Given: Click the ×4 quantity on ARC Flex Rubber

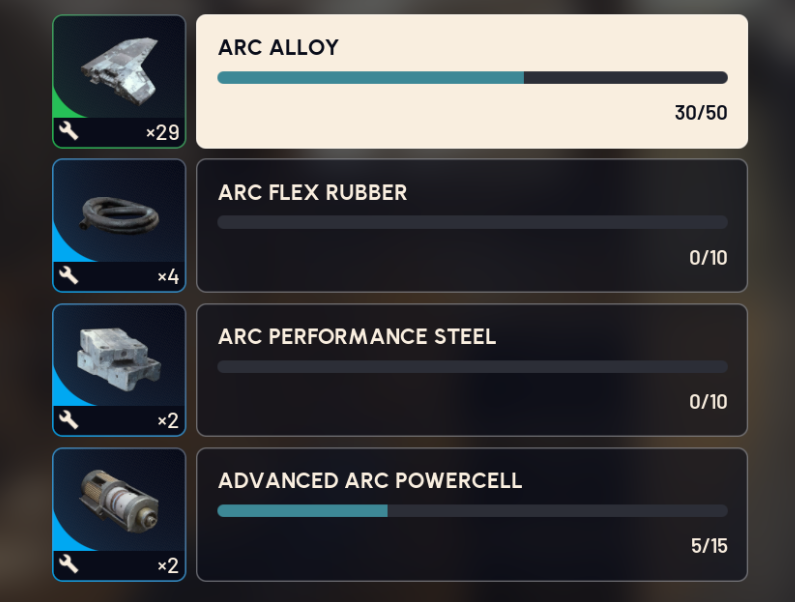Looking at the screenshot, I should [x=167, y=277].
